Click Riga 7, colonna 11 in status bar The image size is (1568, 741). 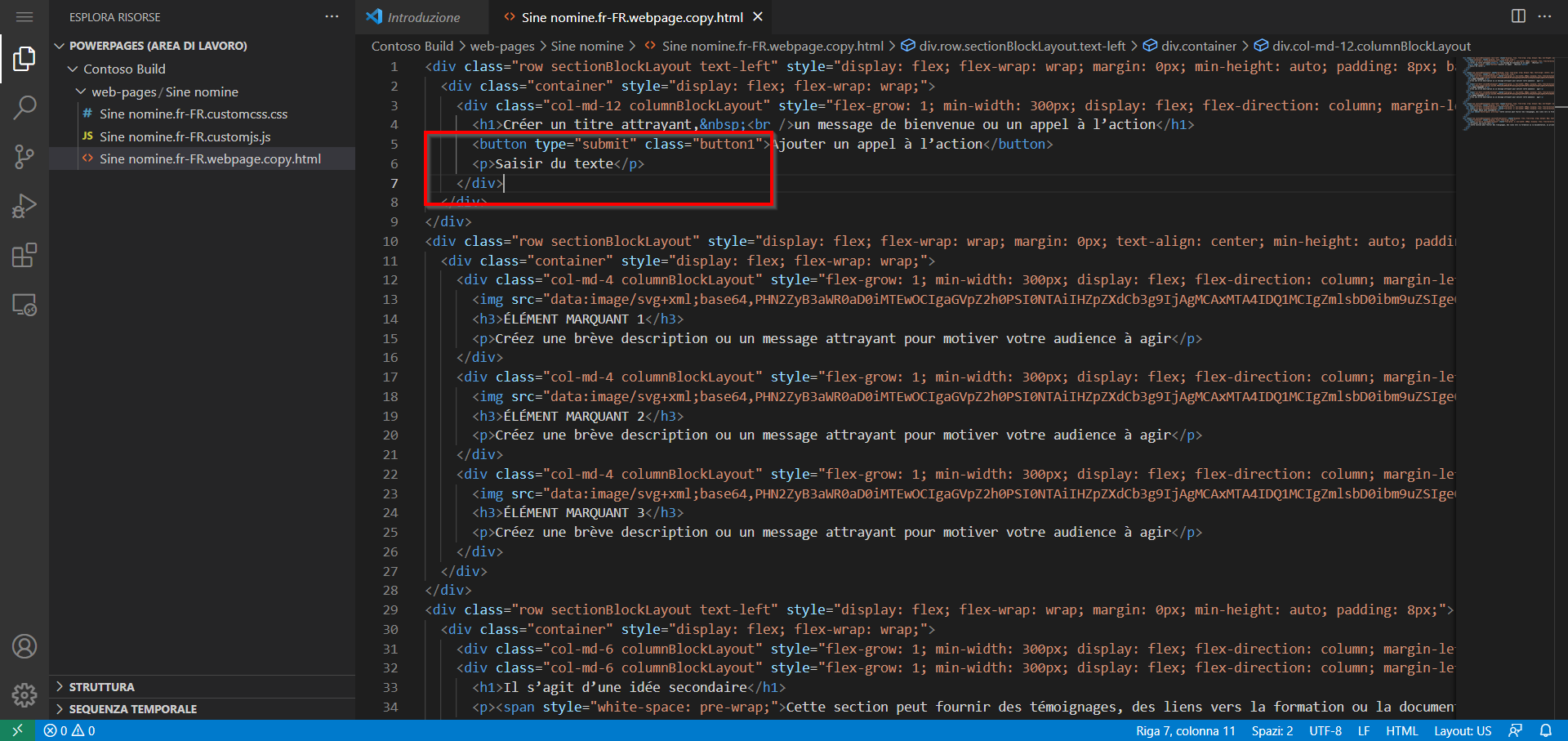pos(1185,730)
